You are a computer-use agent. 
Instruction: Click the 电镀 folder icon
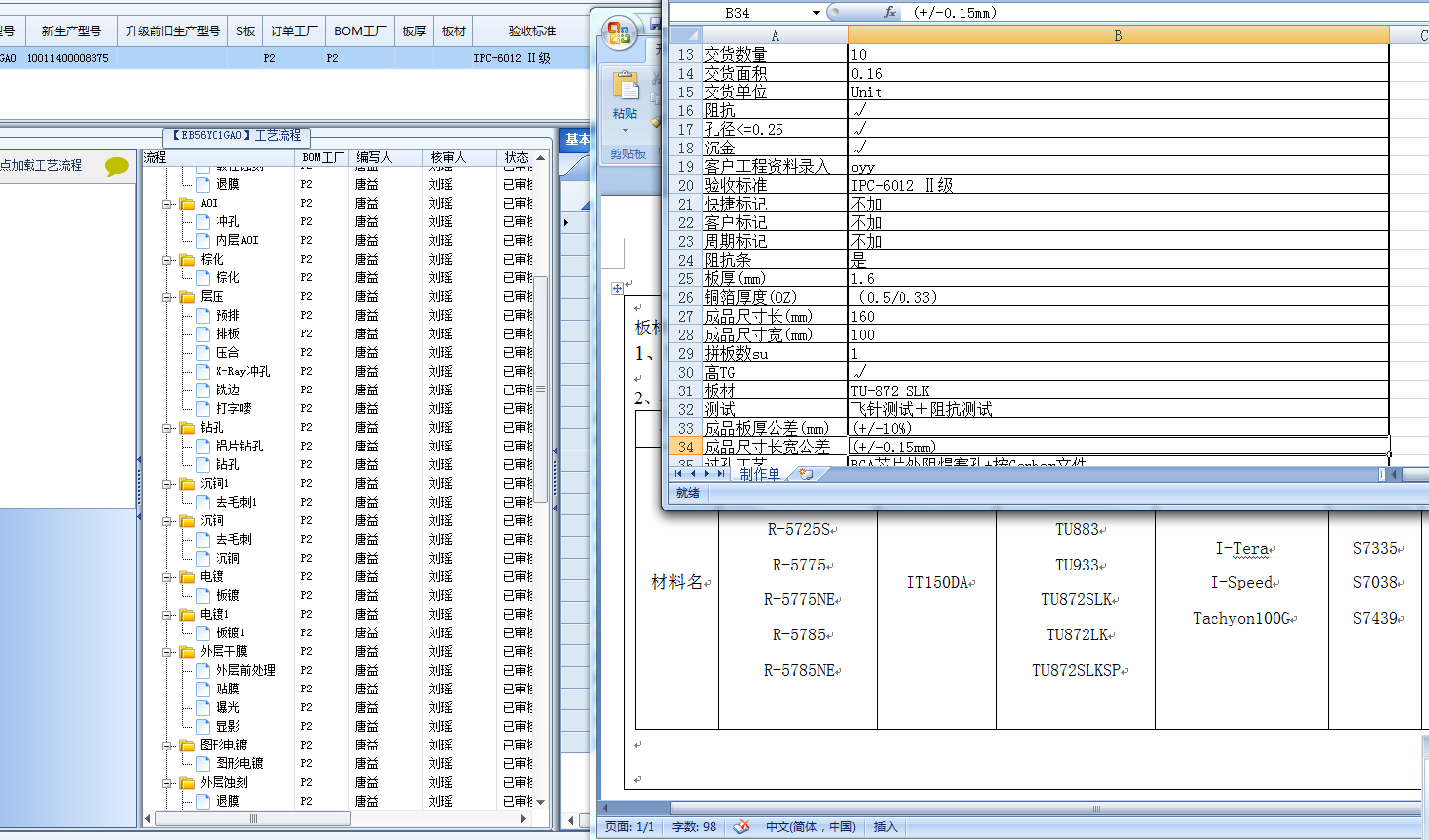click(187, 577)
